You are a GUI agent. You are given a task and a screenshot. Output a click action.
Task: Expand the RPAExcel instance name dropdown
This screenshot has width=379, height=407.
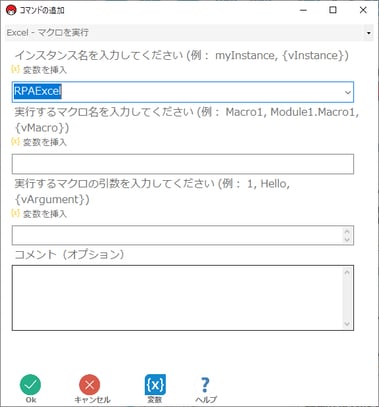(x=348, y=92)
